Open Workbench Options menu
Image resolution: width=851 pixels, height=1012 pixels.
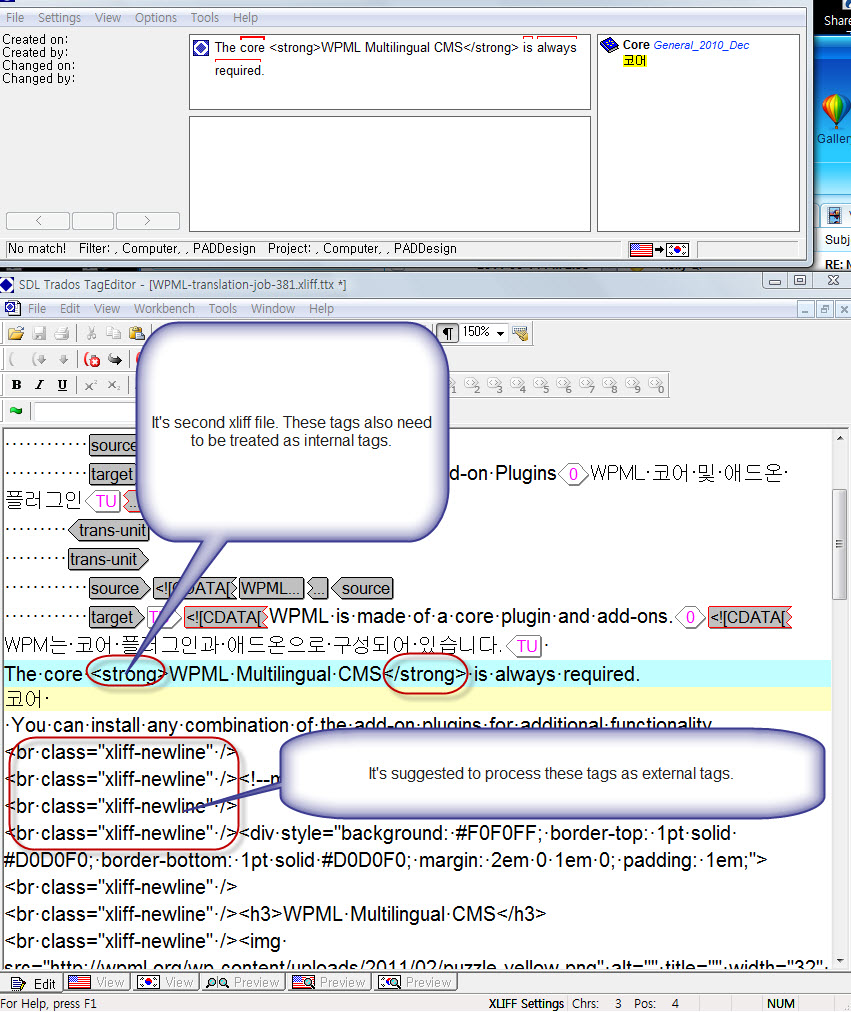(155, 17)
